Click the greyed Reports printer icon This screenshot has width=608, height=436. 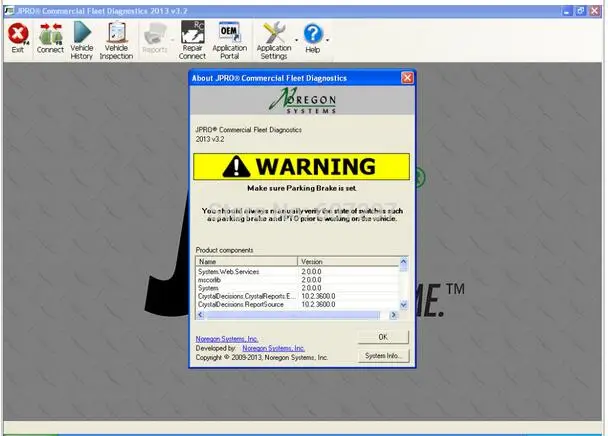click(x=155, y=34)
